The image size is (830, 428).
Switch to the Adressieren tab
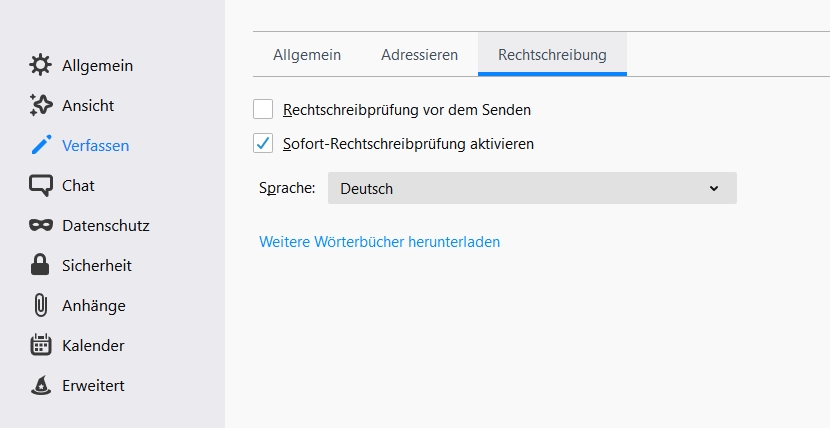point(419,55)
